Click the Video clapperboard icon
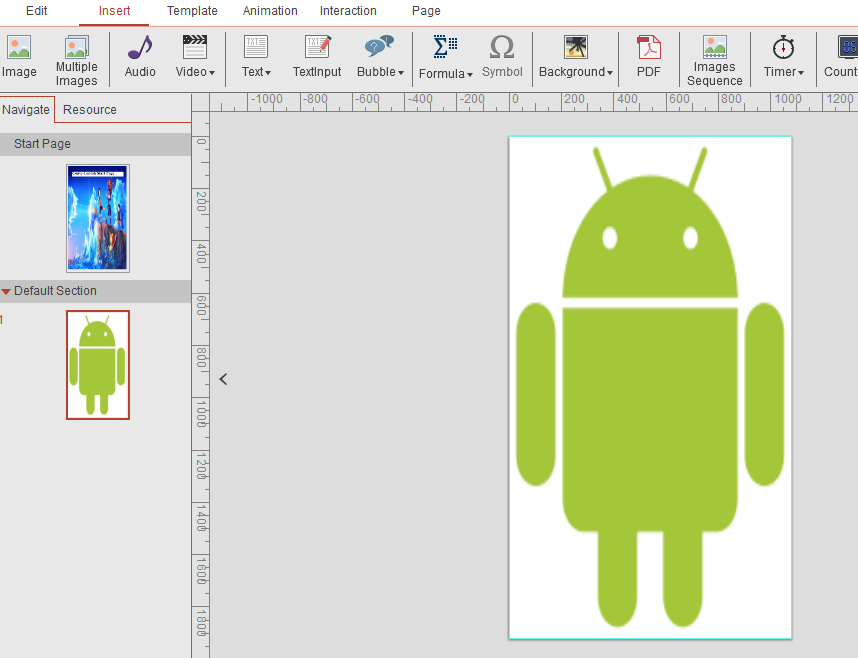The width and height of the screenshot is (858, 658). (x=194, y=47)
